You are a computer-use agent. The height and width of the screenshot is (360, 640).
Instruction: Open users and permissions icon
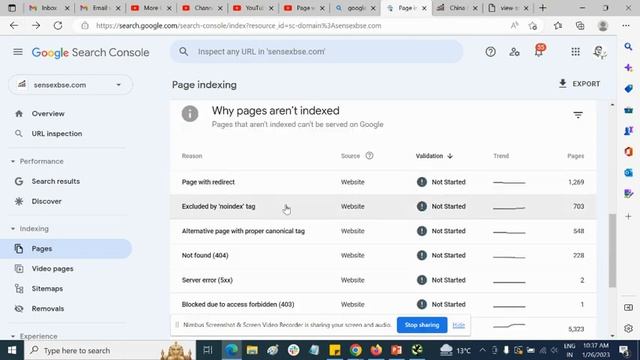point(514,52)
